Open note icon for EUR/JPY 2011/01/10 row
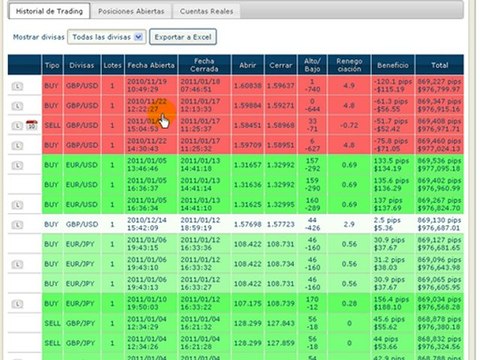 tap(17, 304)
